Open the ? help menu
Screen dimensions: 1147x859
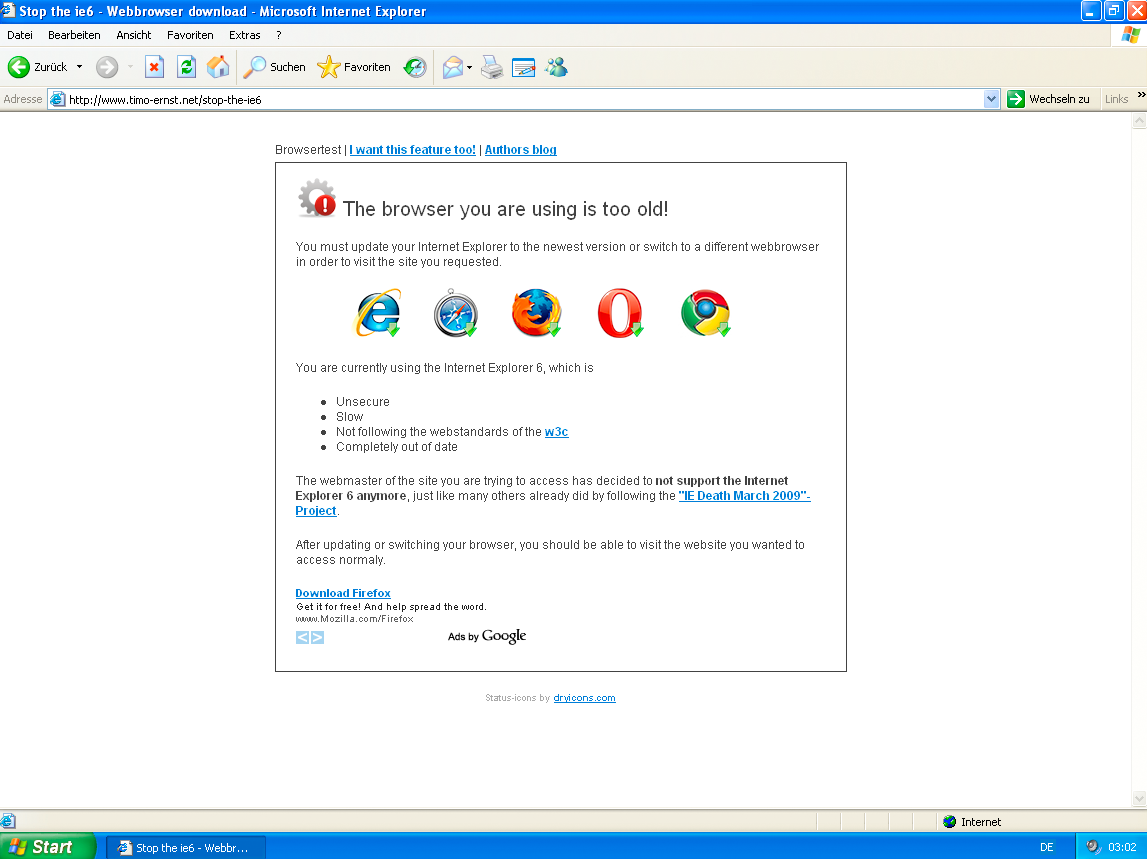(x=279, y=35)
